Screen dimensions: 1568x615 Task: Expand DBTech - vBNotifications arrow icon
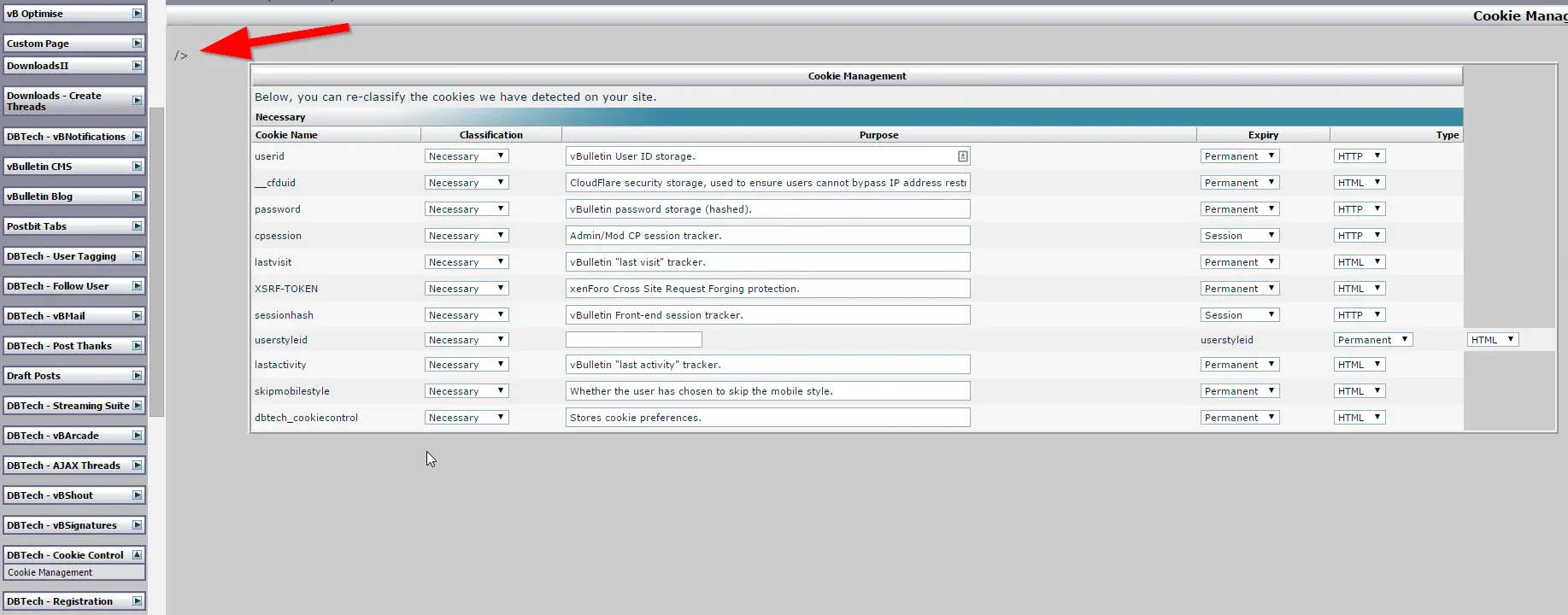point(137,137)
